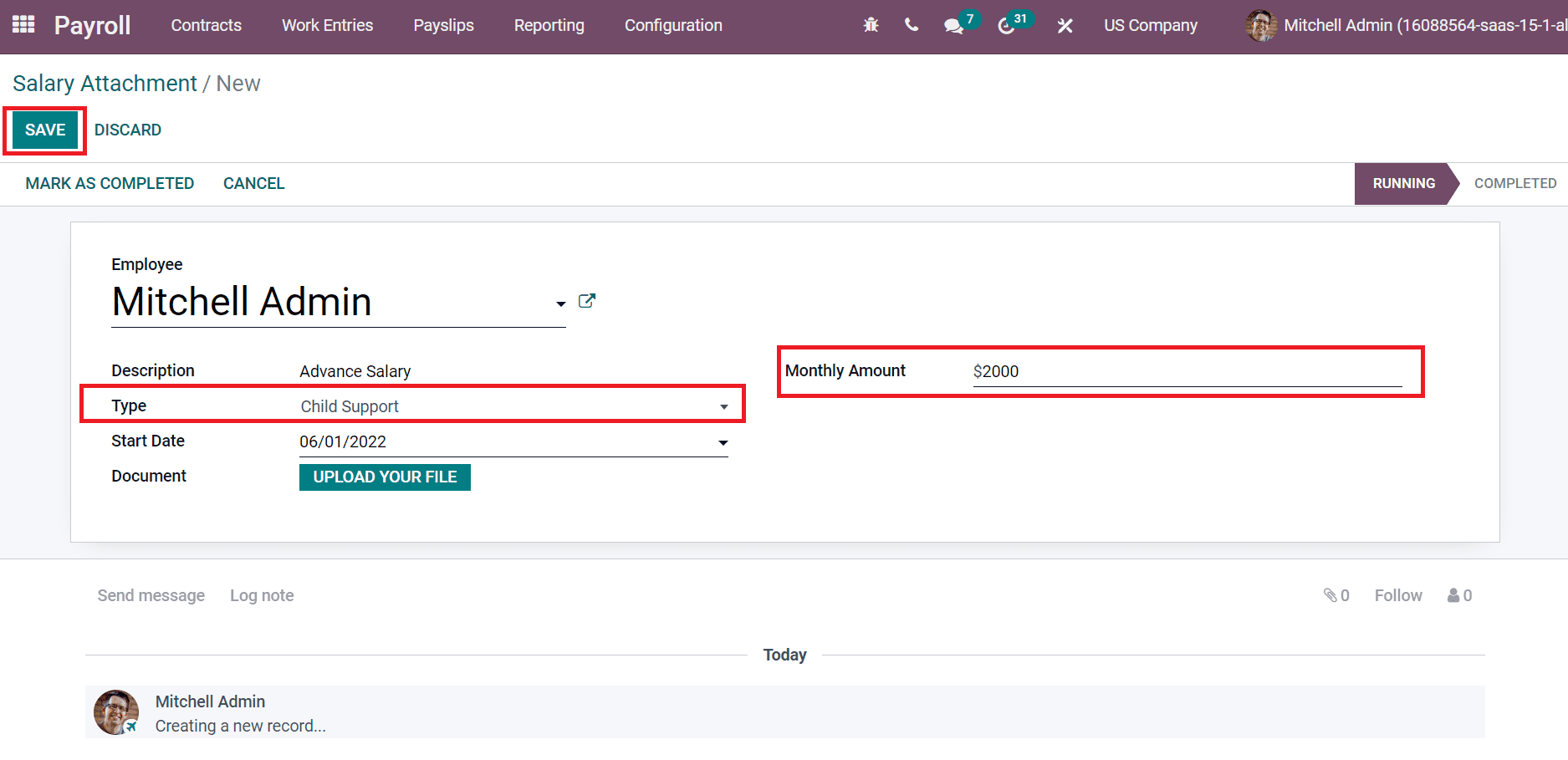Click the debug bug icon
The height and width of the screenshot is (760, 1568).
click(x=871, y=25)
